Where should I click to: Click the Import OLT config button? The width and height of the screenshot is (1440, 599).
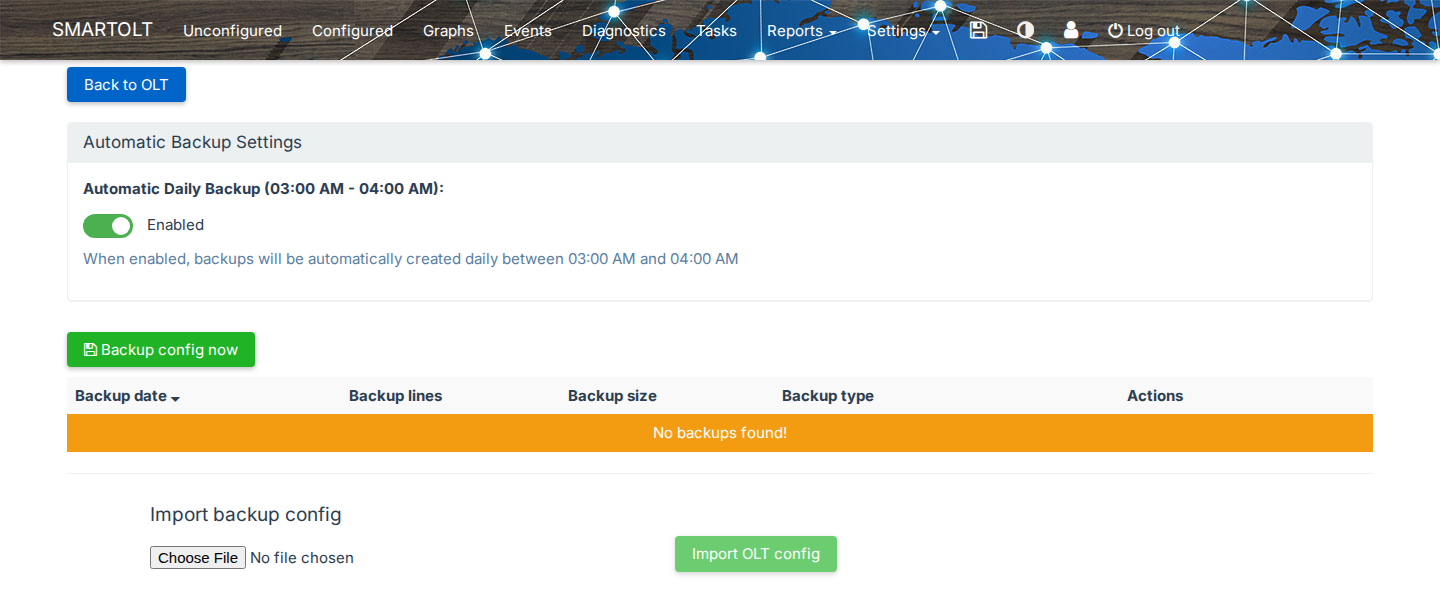click(x=756, y=554)
